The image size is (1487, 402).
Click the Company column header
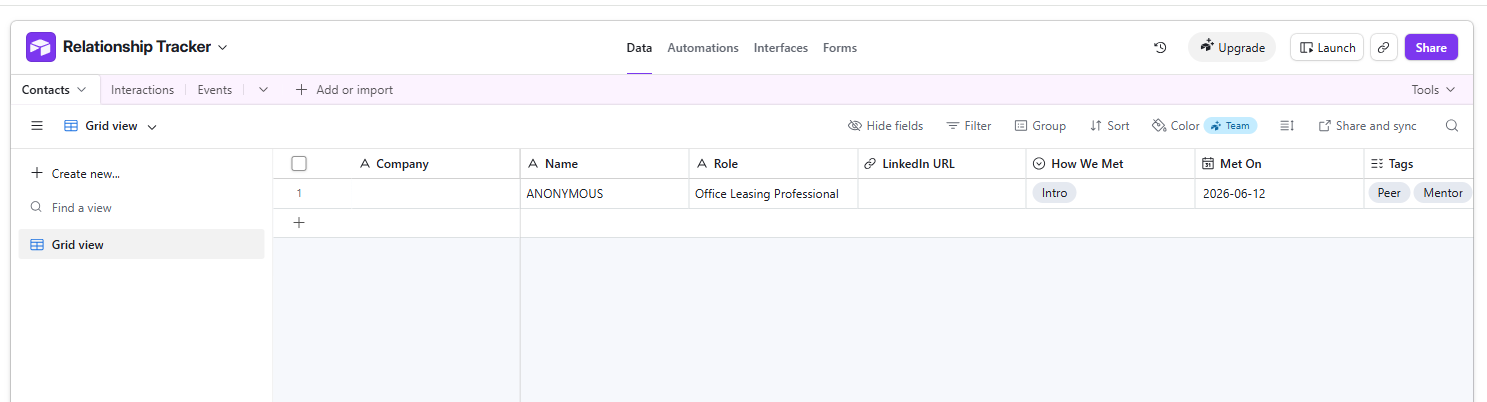(396, 164)
